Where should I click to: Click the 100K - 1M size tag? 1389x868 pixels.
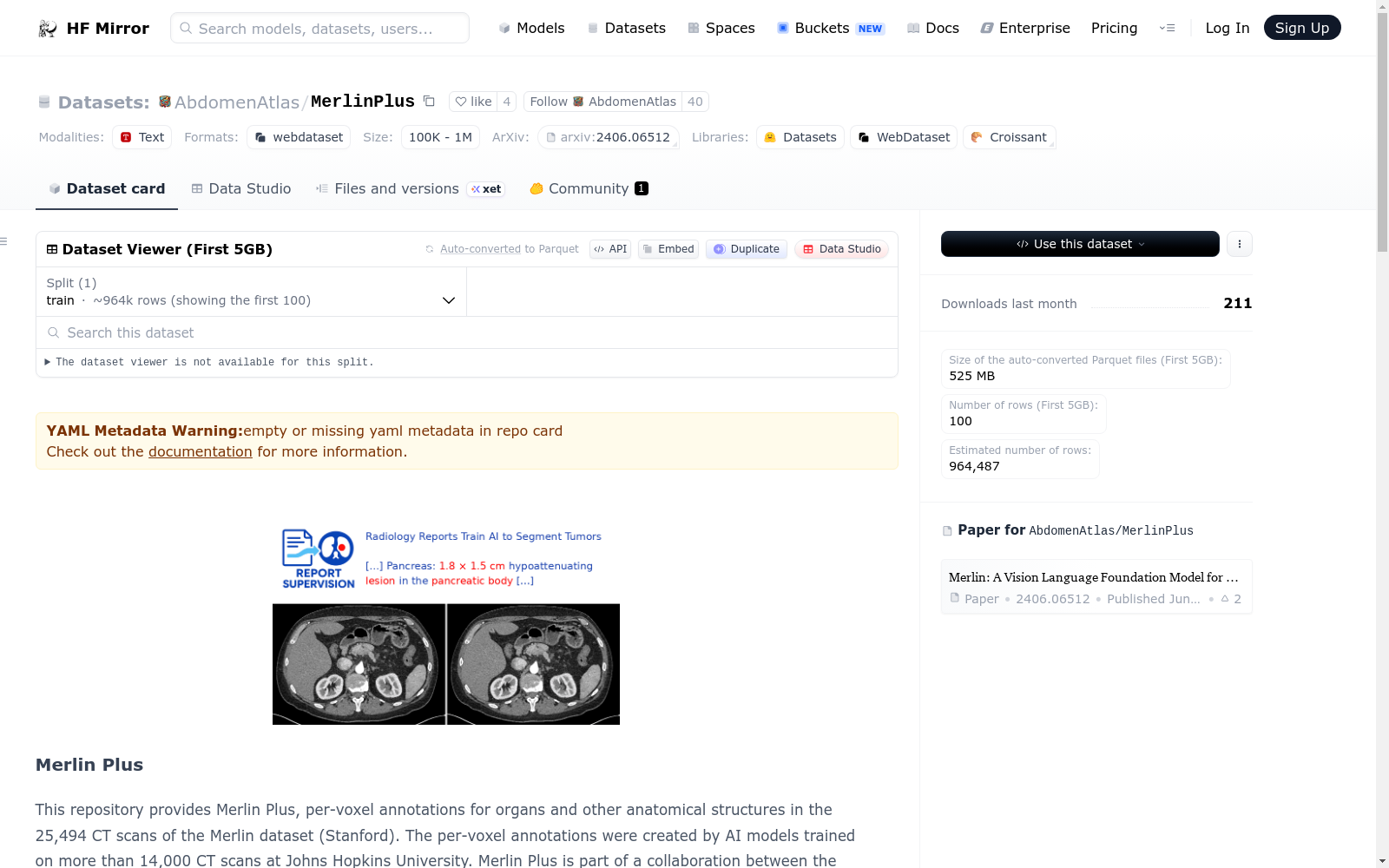pyautogui.click(x=440, y=137)
